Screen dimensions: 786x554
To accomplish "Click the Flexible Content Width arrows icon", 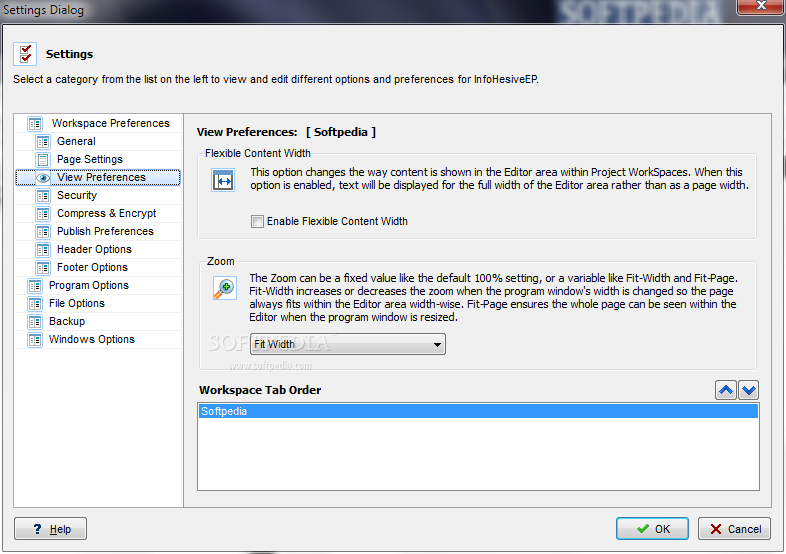I will coord(223,180).
